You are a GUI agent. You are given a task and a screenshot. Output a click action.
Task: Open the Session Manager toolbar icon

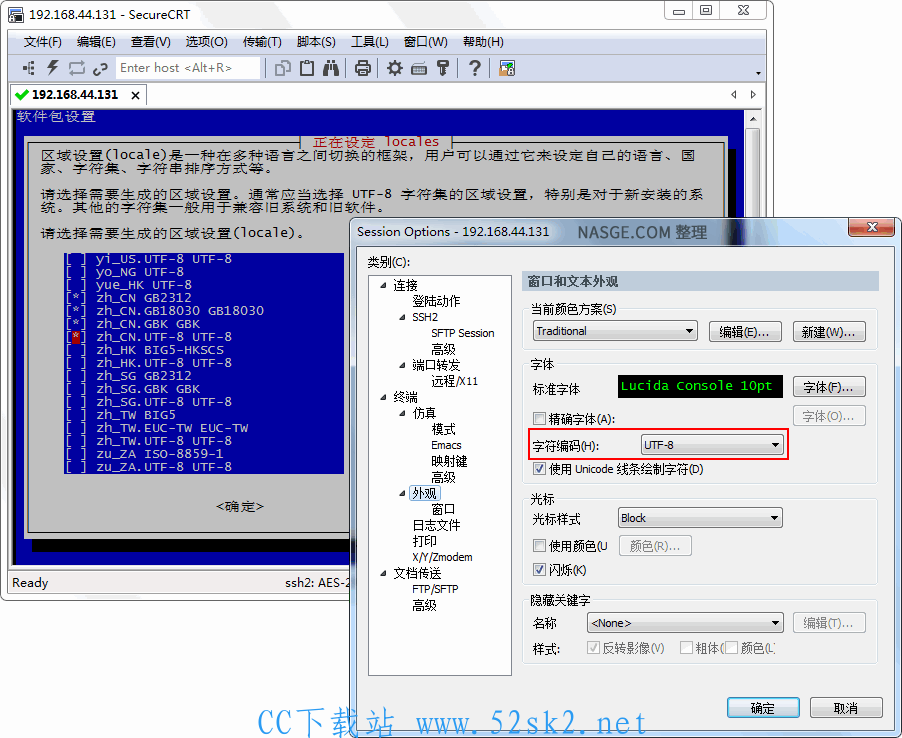[28, 68]
